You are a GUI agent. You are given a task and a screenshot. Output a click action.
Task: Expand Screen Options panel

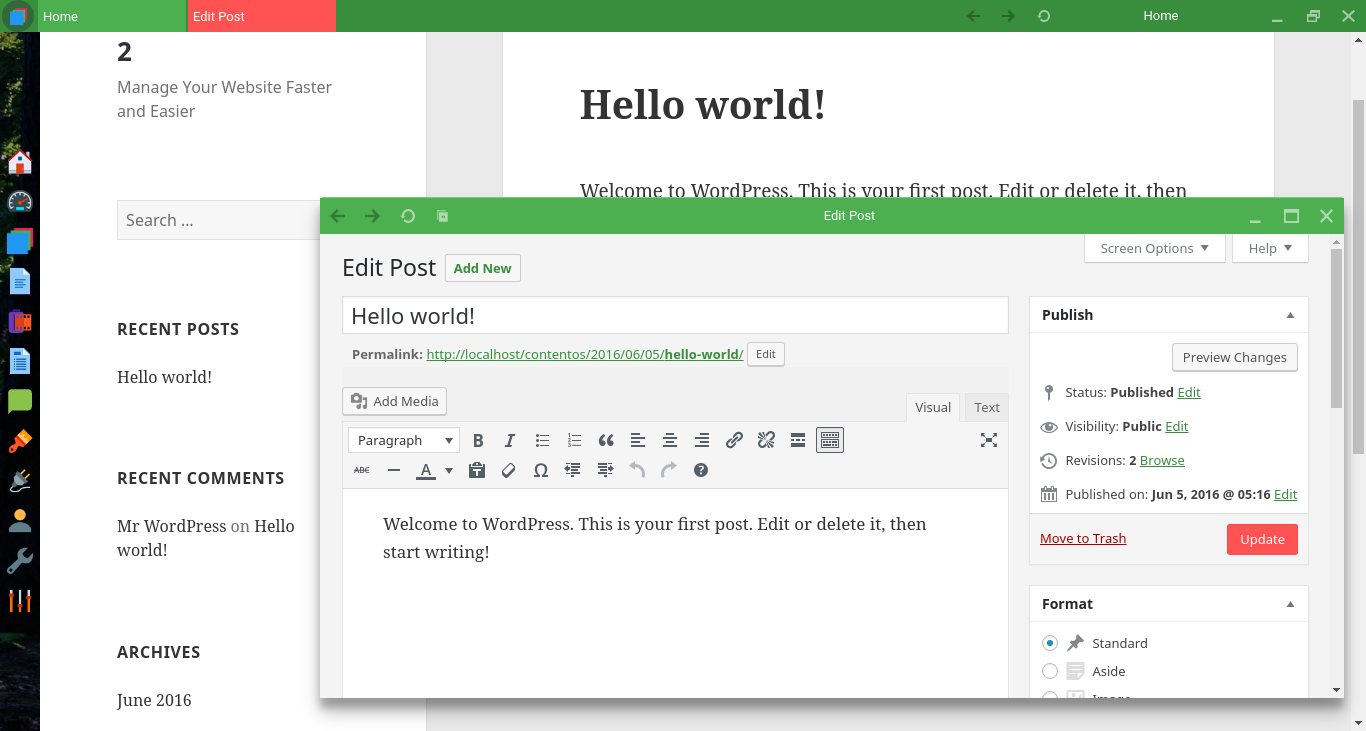[x=1154, y=248]
